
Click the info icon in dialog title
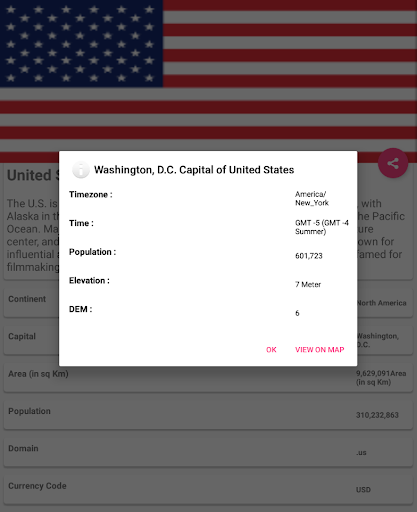(81, 170)
